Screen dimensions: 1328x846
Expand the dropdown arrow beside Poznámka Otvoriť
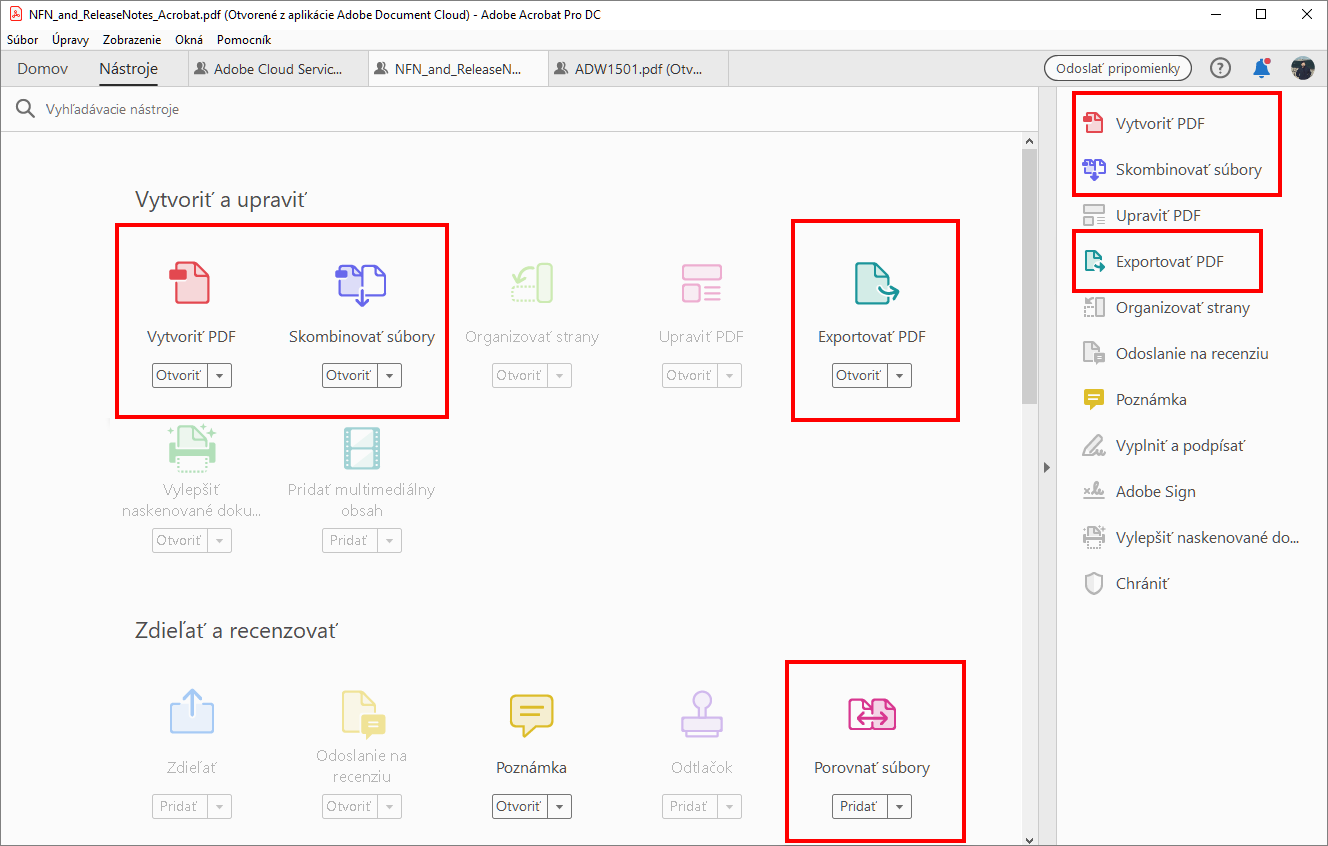tap(560, 807)
